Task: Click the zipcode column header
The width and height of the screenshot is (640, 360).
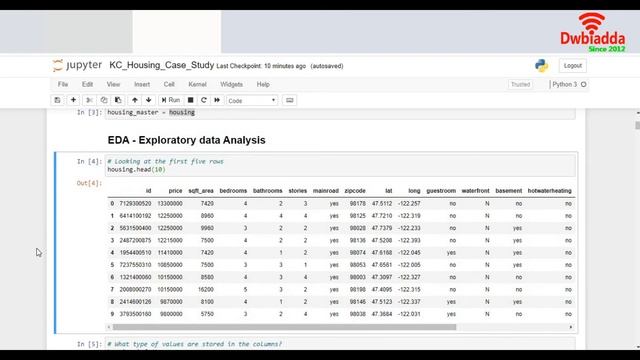Action: [x=355, y=191]
